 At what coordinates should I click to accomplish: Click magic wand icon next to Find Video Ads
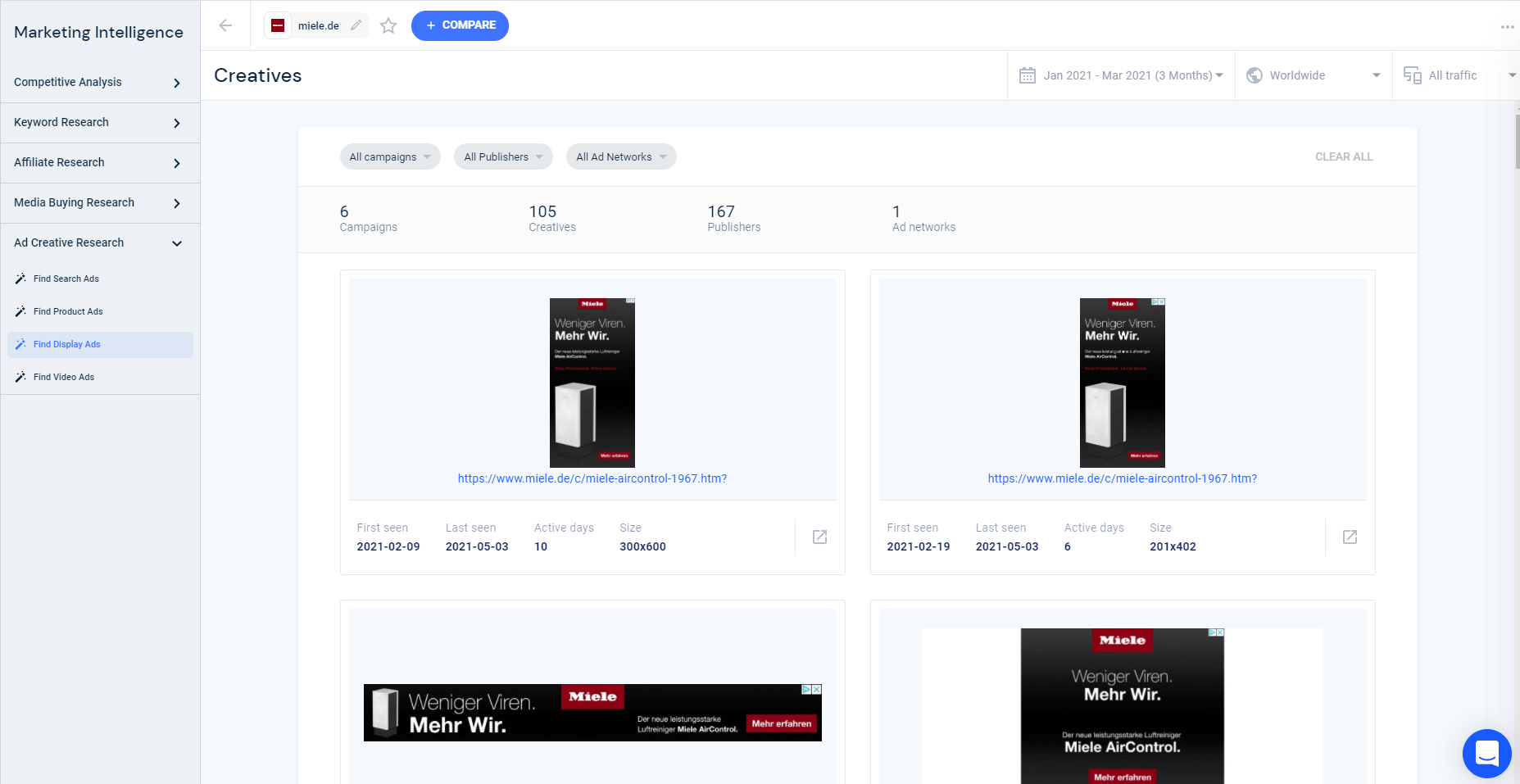click(x=20, y=377)
